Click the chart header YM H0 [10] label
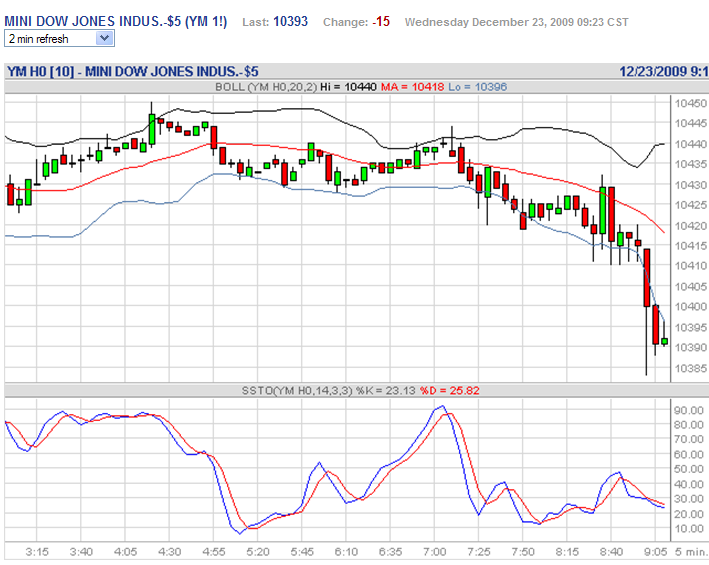 pos(40,71)
